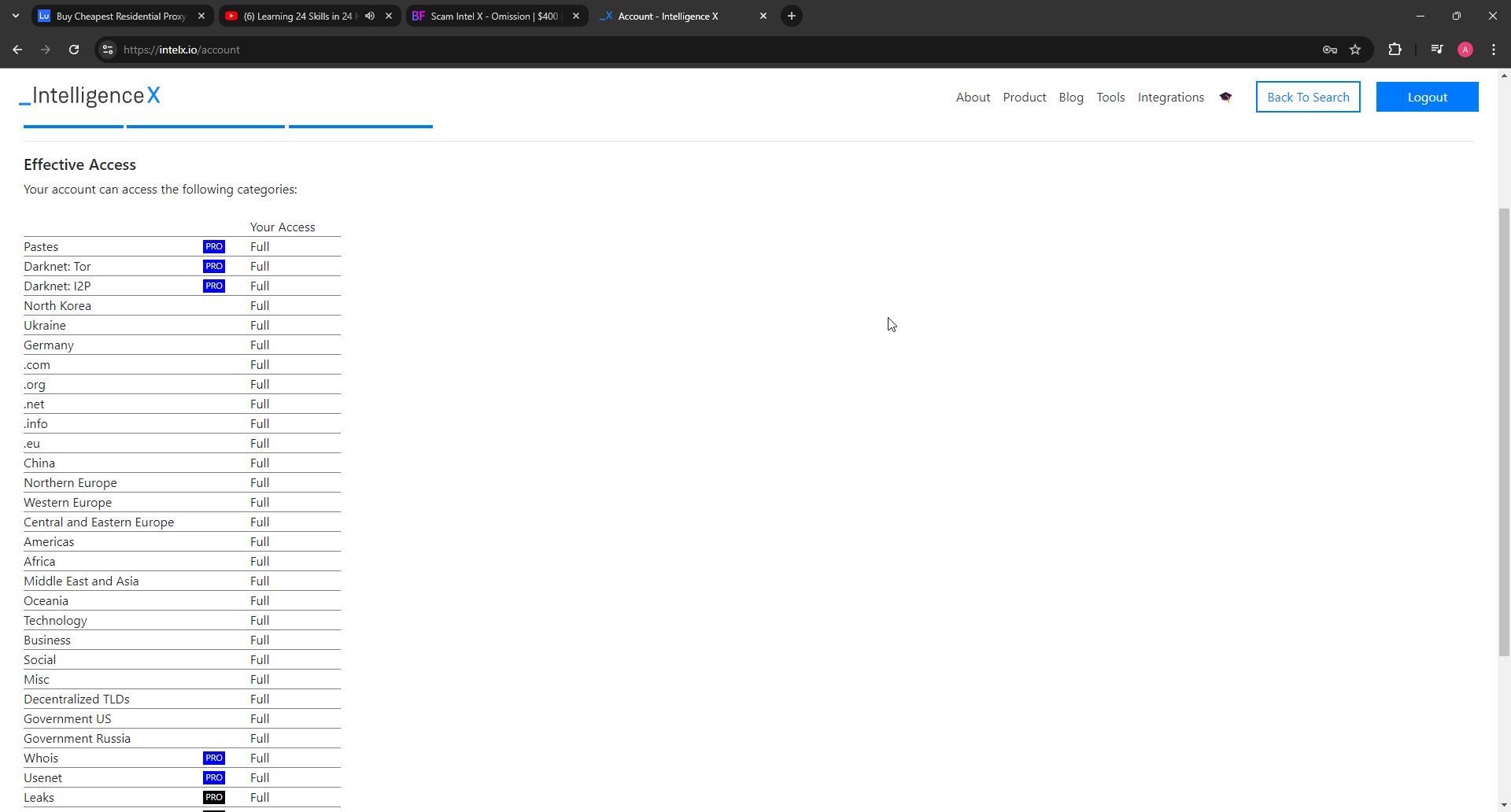Click the Back To Search button

[x=1307, y=97]
